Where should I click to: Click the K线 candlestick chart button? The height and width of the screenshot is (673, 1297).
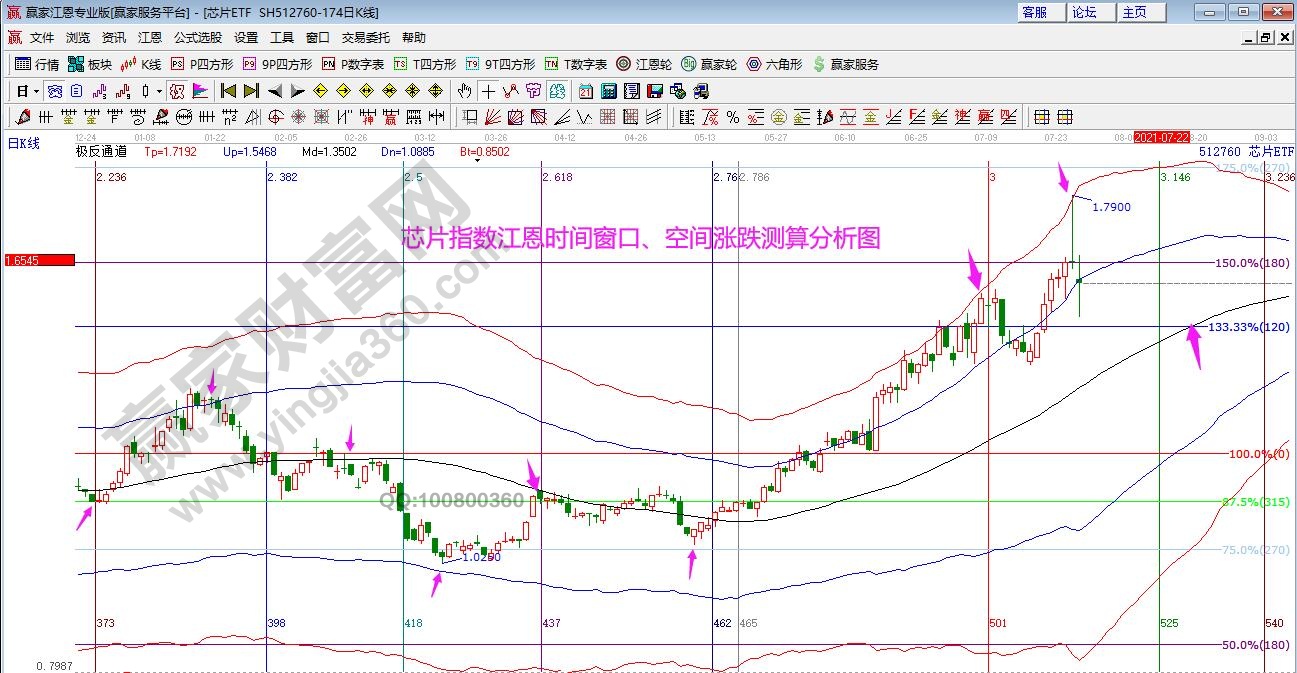(x=140, y=64)
